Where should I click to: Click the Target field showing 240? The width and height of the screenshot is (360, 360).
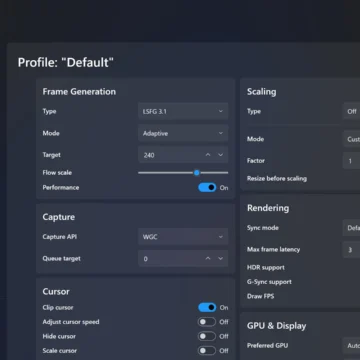coord(183,155)
